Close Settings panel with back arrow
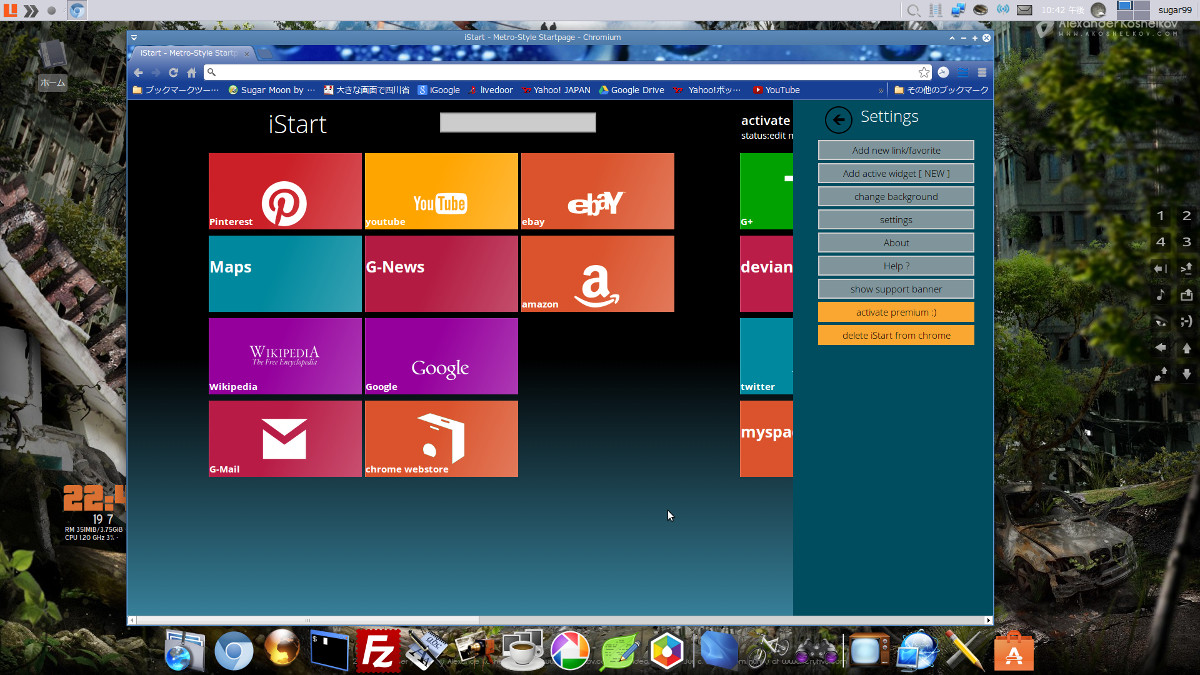This screenshot has height=675, width=1200. (838, 120)
